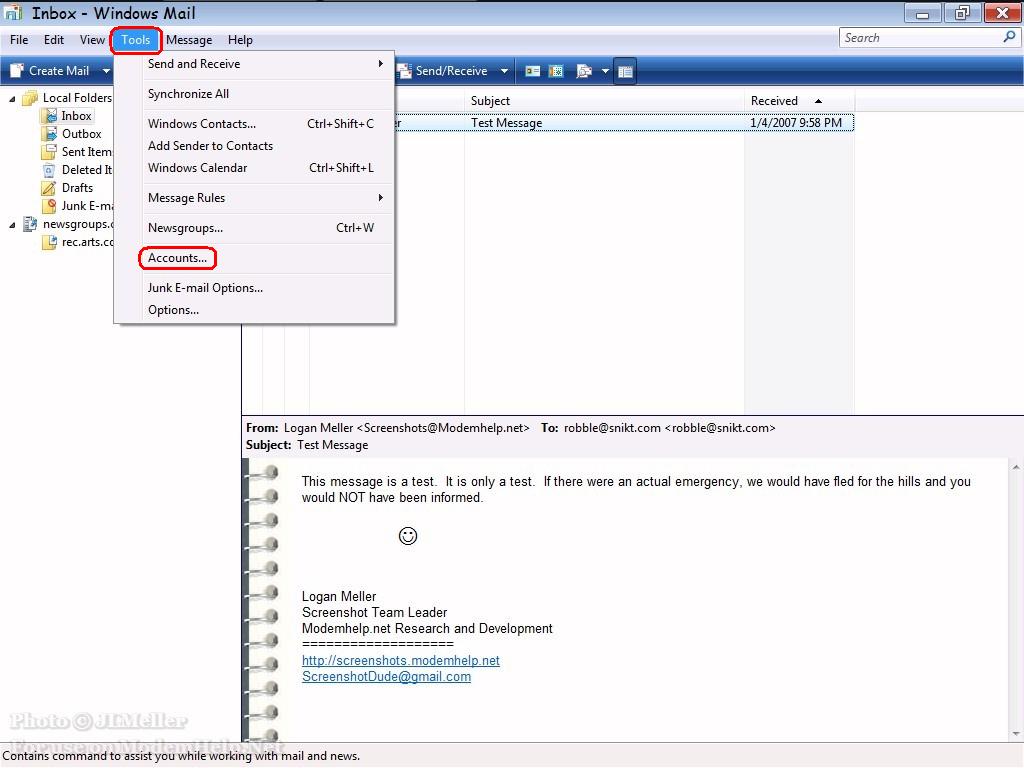Click the search magnifier icon

pyautogui.click(x=1009, y=37)
